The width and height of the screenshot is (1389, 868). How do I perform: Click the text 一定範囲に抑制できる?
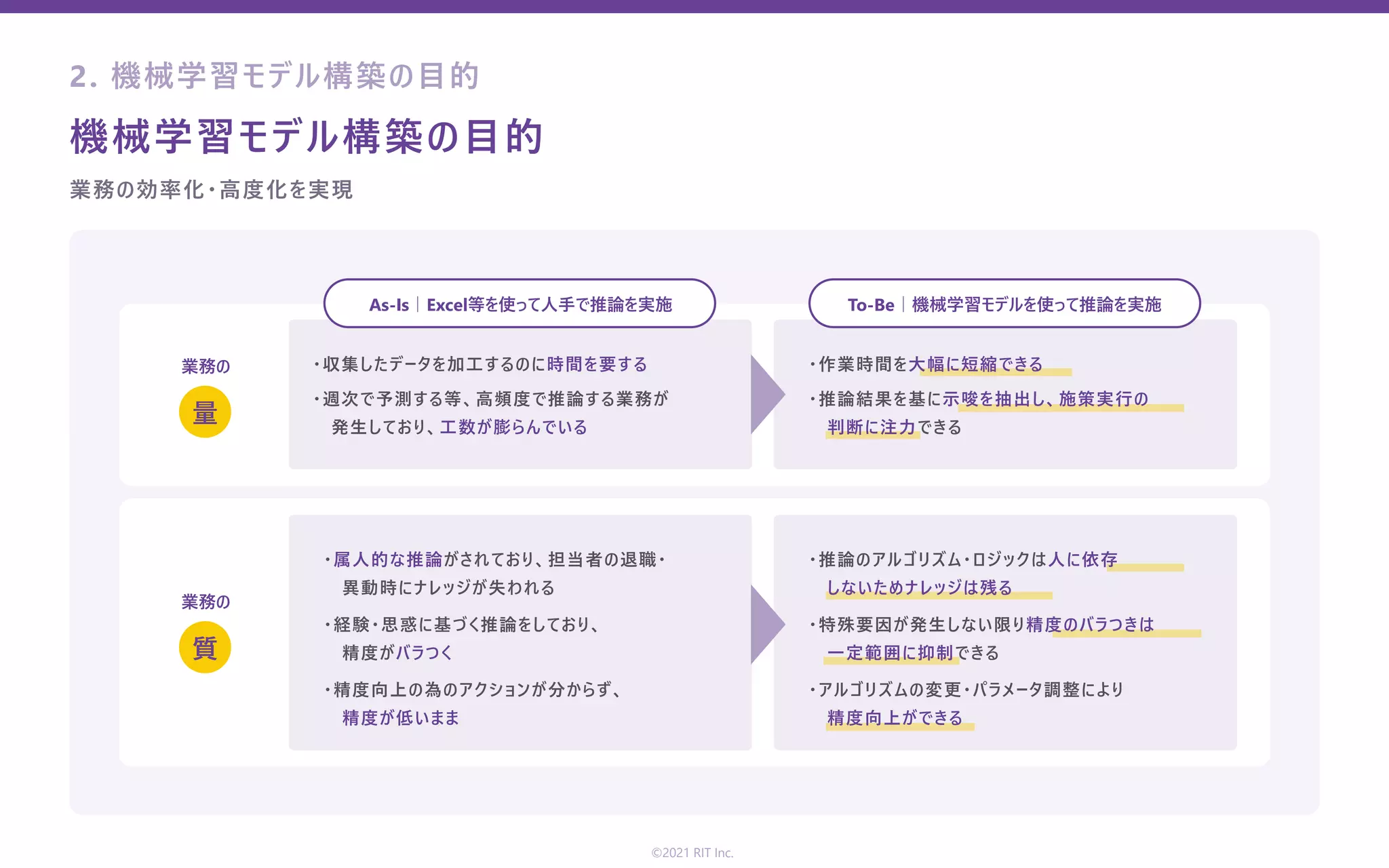(x=913, y=652)
